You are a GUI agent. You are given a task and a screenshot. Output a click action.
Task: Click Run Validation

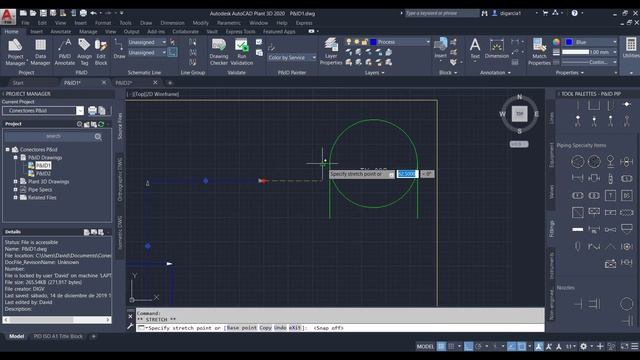242,52
